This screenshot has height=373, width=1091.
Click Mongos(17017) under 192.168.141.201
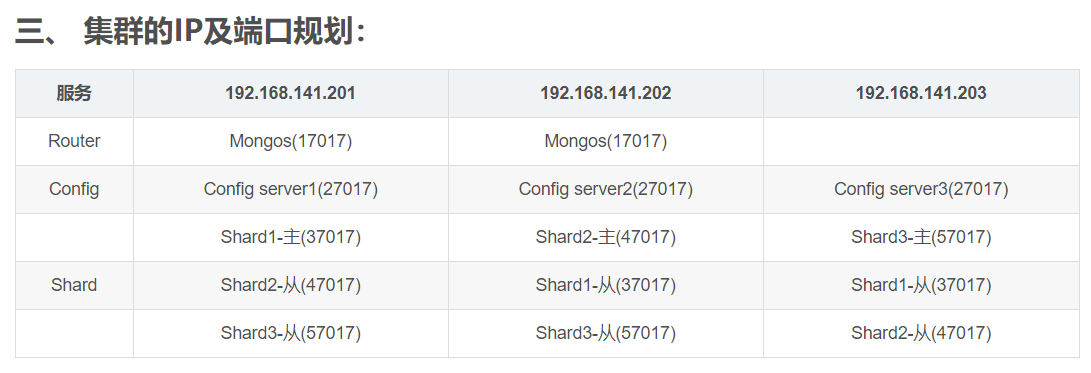tap(291, 141)
